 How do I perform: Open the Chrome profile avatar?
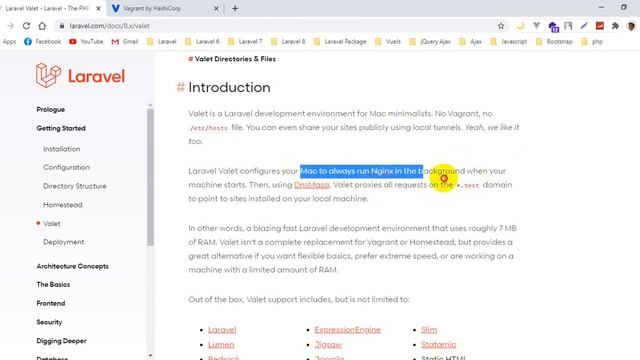tap(631, 26)
